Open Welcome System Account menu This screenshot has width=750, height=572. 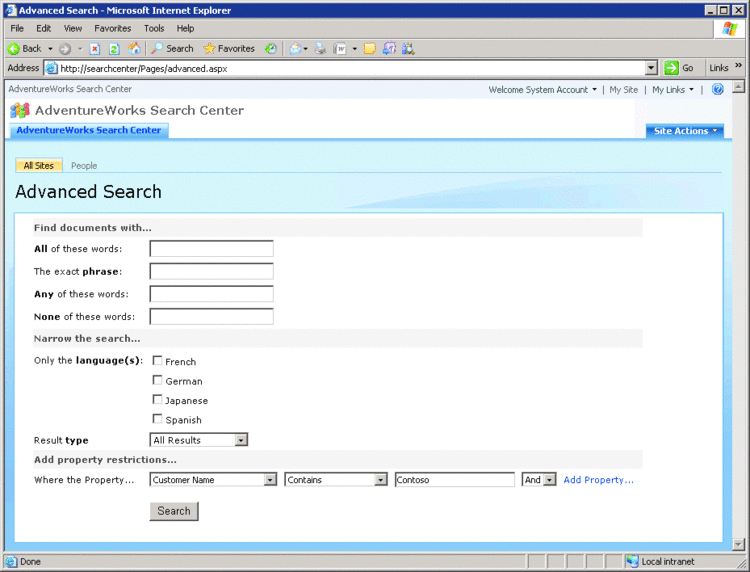click(542, 89)
